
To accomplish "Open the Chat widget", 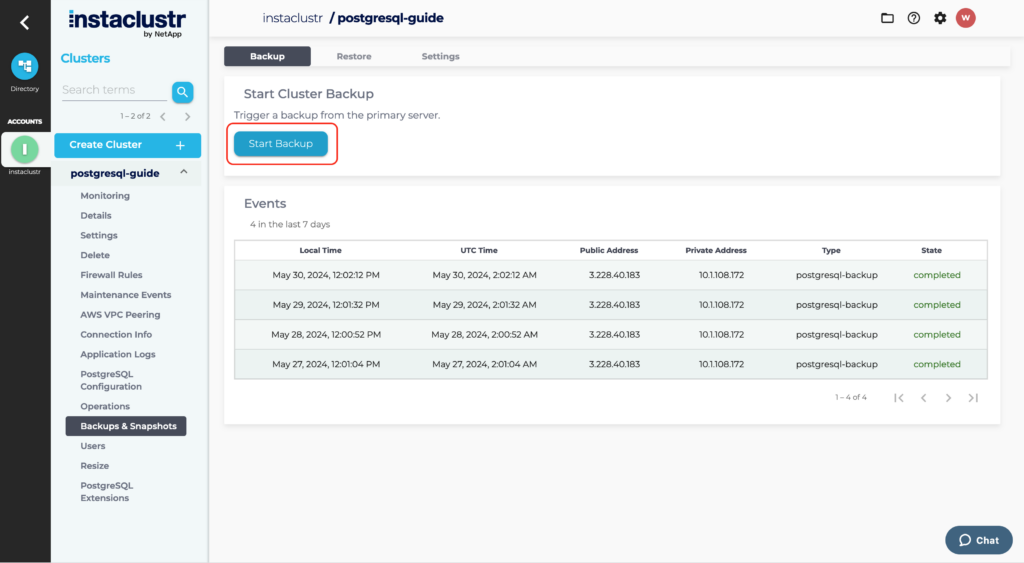I will coord(978,540).
